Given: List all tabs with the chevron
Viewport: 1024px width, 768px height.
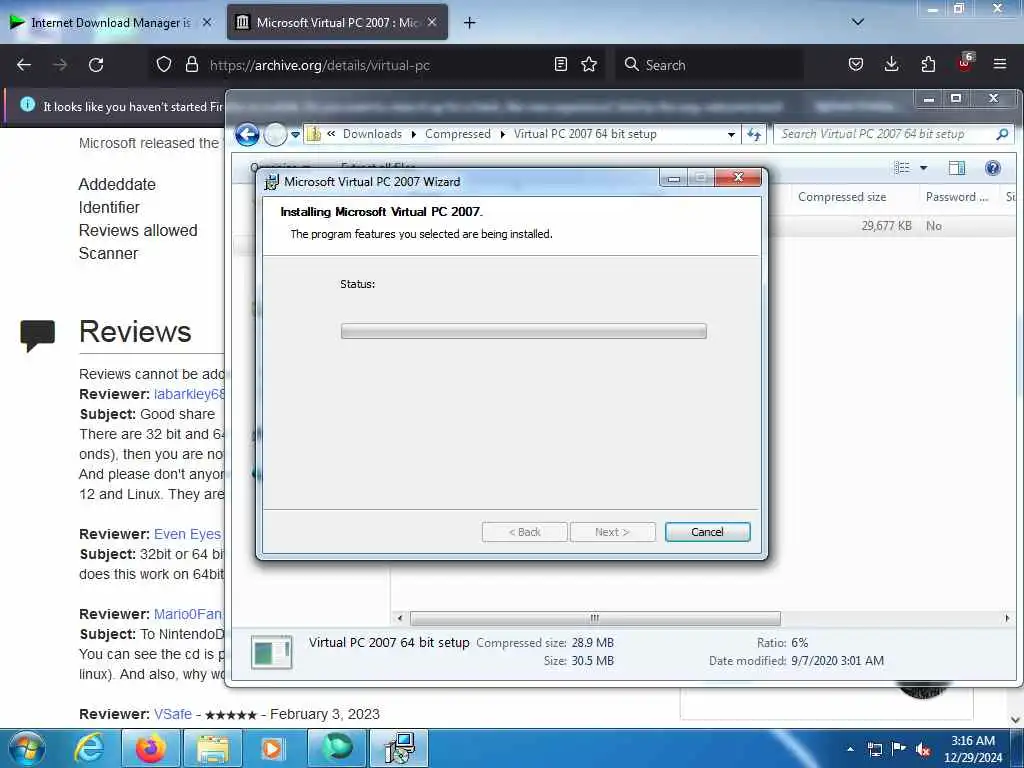Looking at the screenshot, I should (858, 22).
